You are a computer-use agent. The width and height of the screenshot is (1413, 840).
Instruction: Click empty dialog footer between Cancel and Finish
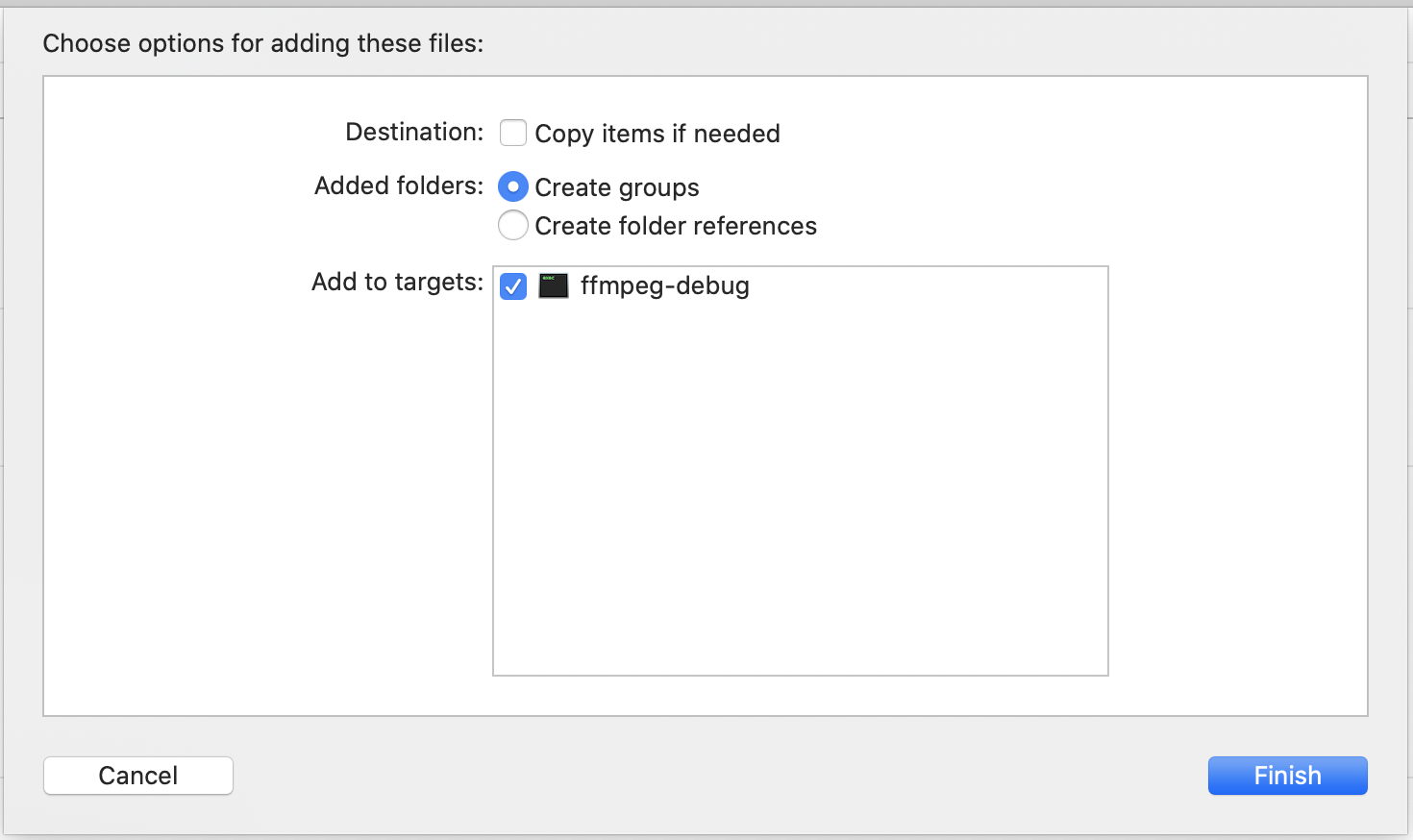pyautogui.click(x=721, y=776)
